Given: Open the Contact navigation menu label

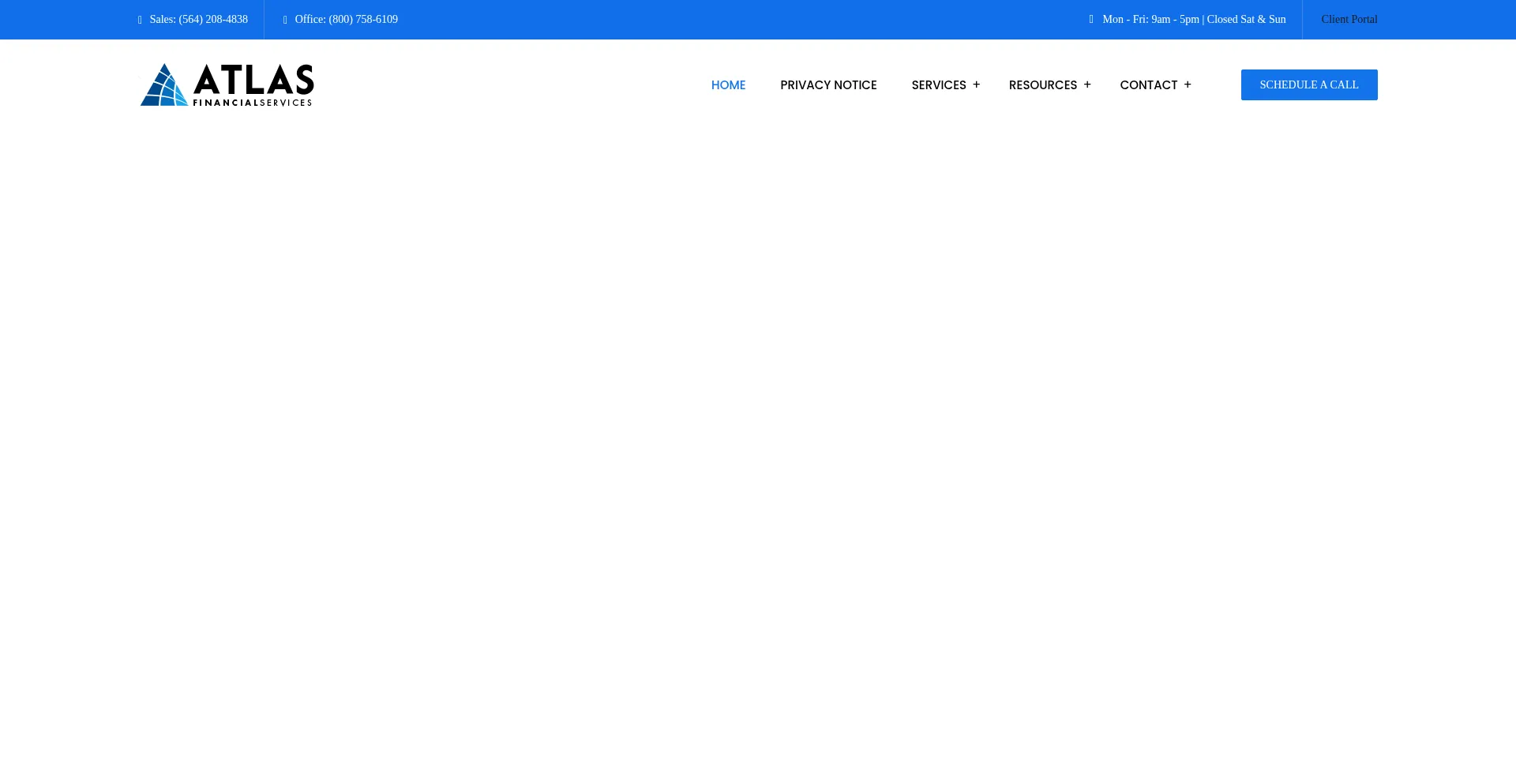Looking at the screenshot, I should tap(1148, 84).
